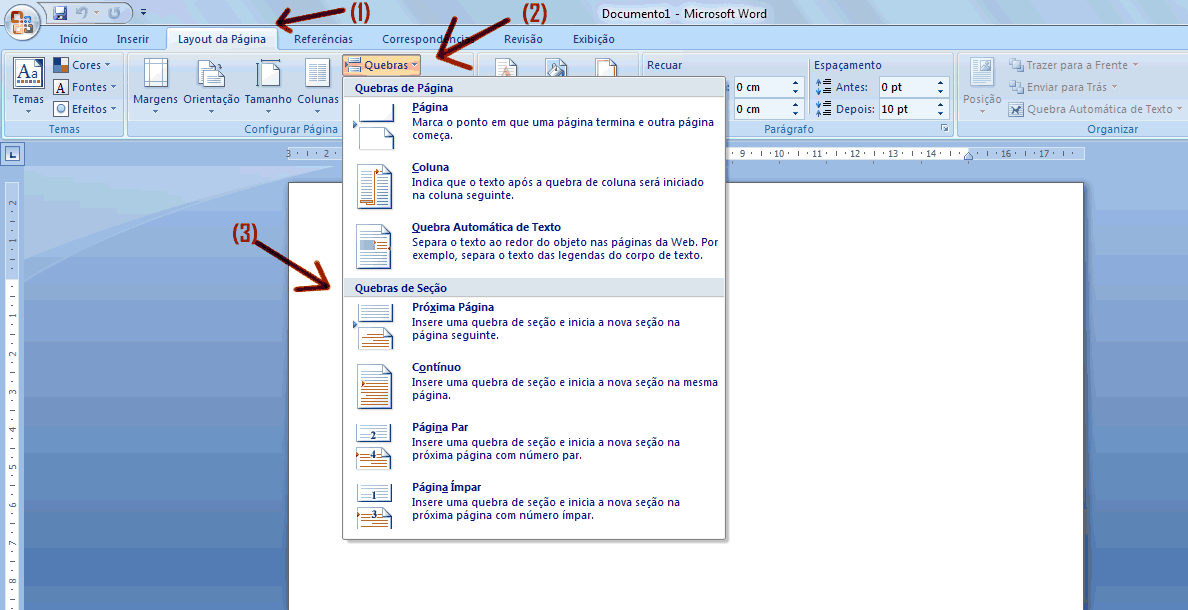1188x610 pixels.
Task: Insert Página Ímpar section break
Action: click(533, 507)
